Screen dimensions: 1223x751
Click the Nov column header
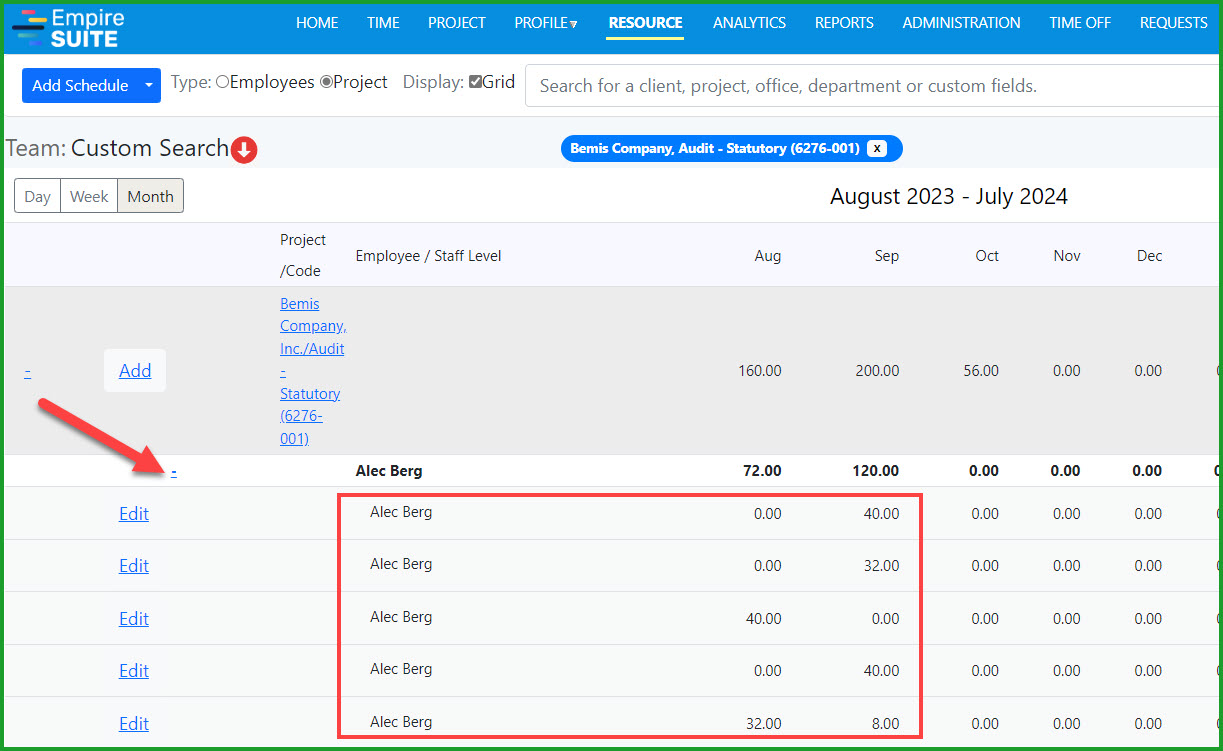point(1067,256)
